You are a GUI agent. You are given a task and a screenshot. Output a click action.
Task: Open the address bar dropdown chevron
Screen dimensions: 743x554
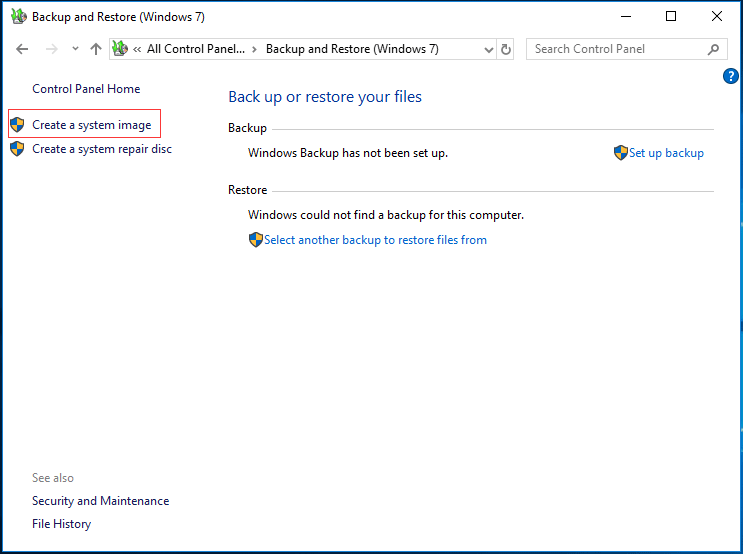coord(489,49)
